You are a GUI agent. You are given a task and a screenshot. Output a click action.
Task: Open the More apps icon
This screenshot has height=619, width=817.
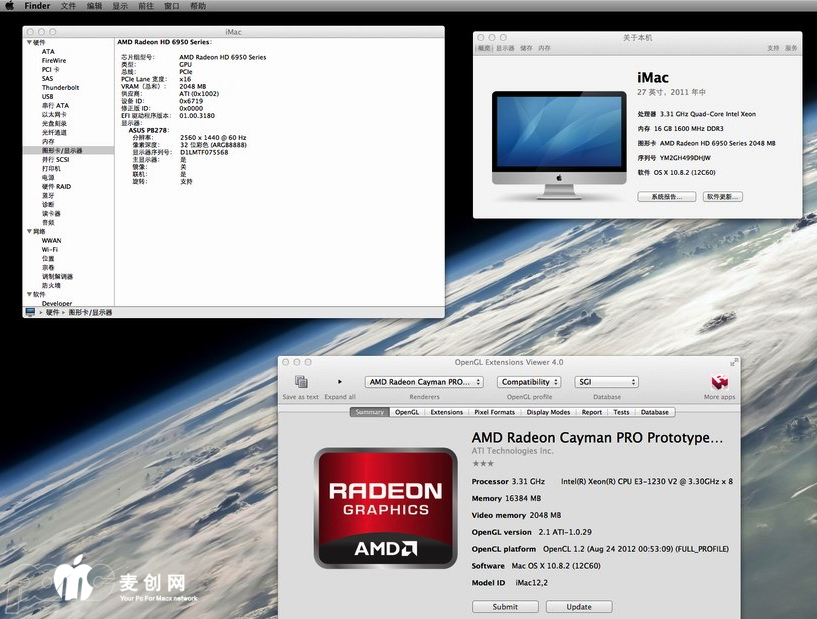point(719,382)
